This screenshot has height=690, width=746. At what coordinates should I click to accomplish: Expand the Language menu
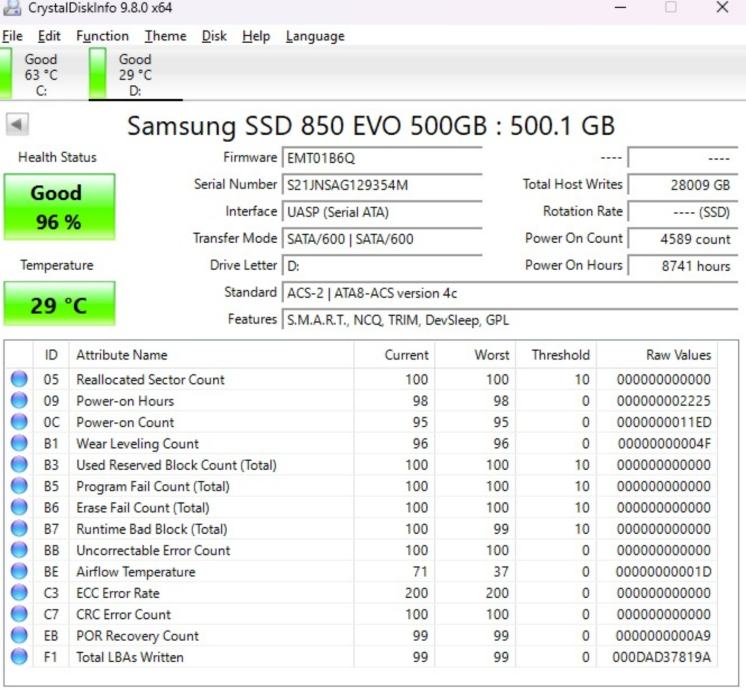click(x=315, y=36)
